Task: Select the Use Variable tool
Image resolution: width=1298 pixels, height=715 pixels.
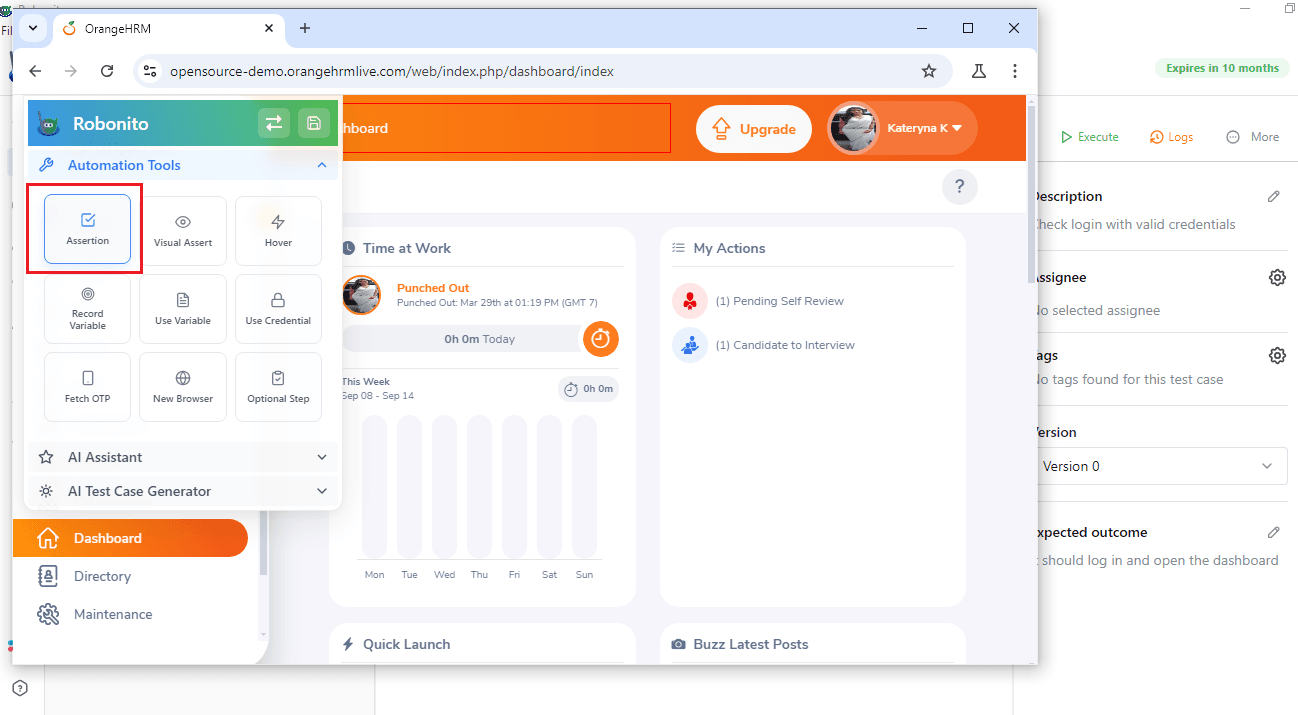Action: 183,309
